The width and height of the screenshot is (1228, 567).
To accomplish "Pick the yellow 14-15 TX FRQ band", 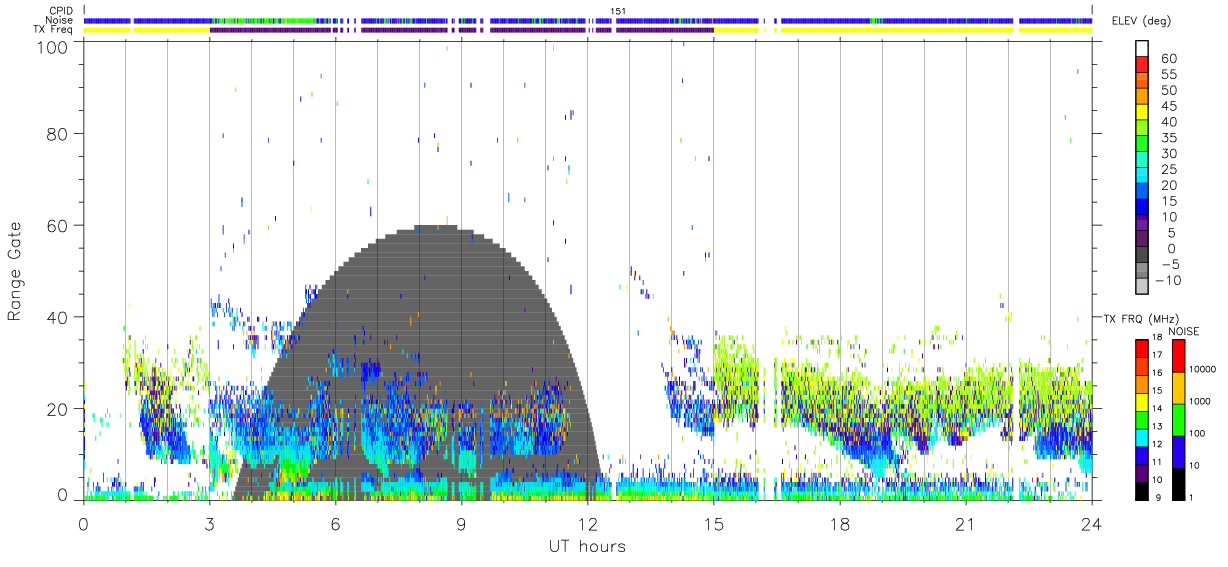I will (x=1141, y=400).
